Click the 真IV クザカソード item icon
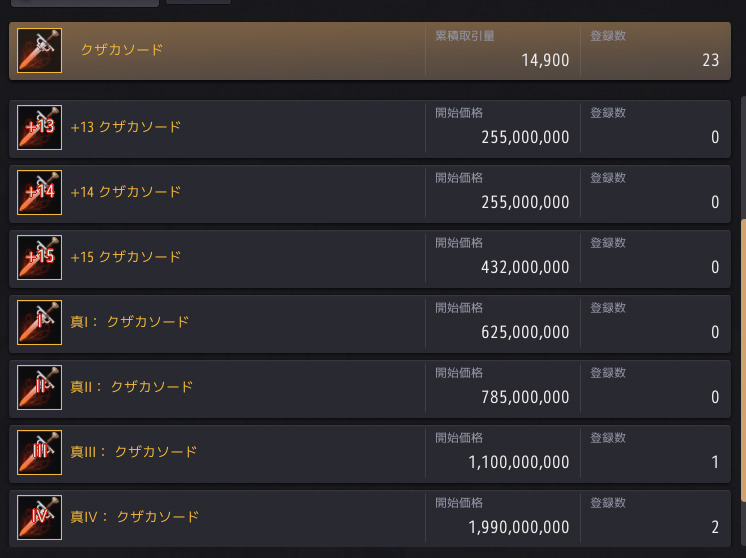 pos(40,518)
